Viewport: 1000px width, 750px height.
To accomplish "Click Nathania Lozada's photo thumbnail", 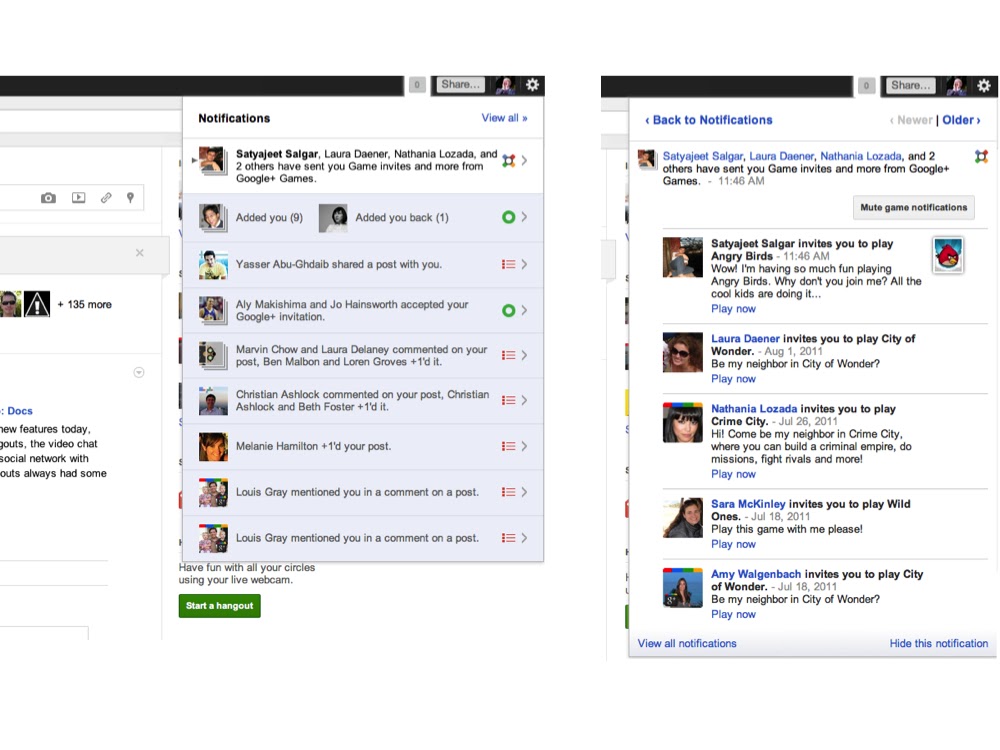I will point(682,422).
